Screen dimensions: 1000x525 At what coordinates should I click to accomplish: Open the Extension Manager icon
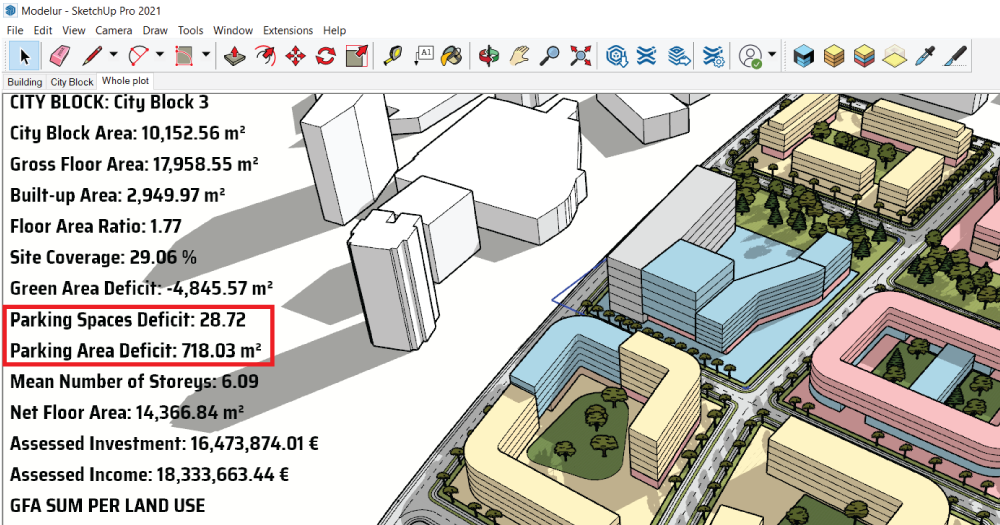click(x=713, y=56)
